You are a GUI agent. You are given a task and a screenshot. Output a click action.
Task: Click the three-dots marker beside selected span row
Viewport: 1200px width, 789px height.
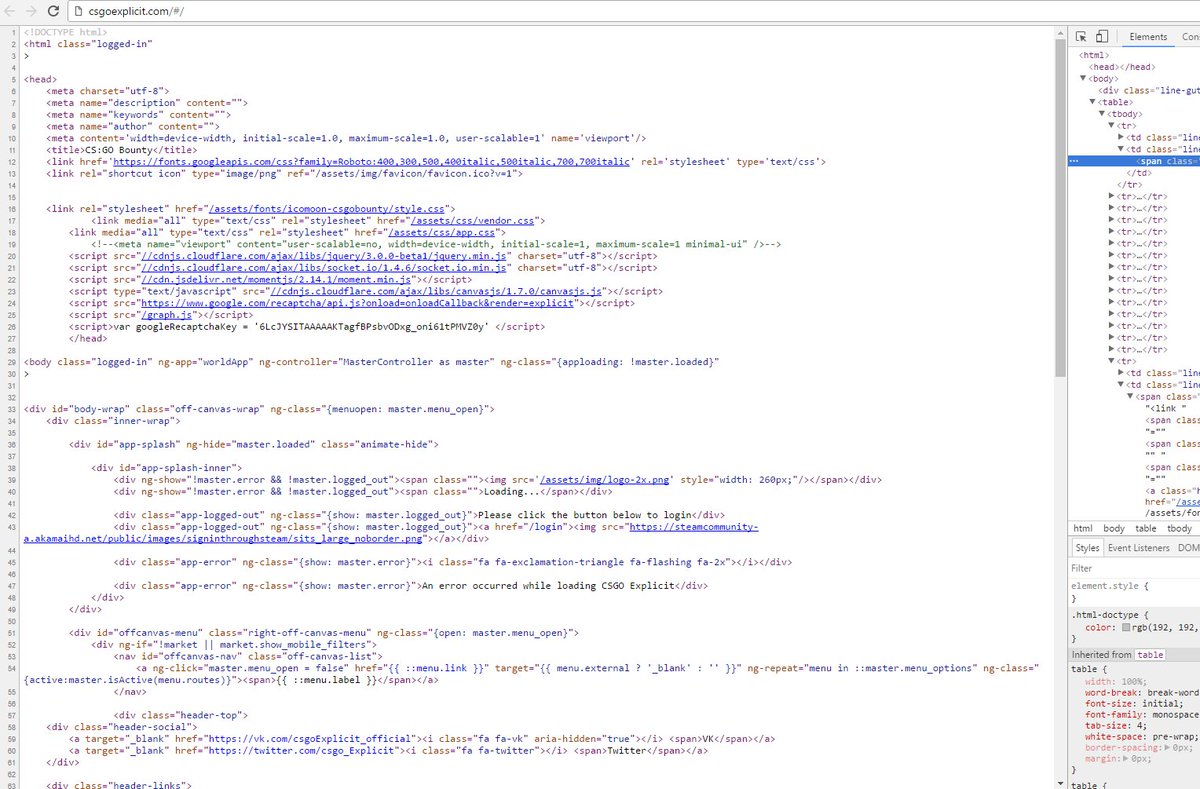pyautogui.click(x=1073, y=161)
